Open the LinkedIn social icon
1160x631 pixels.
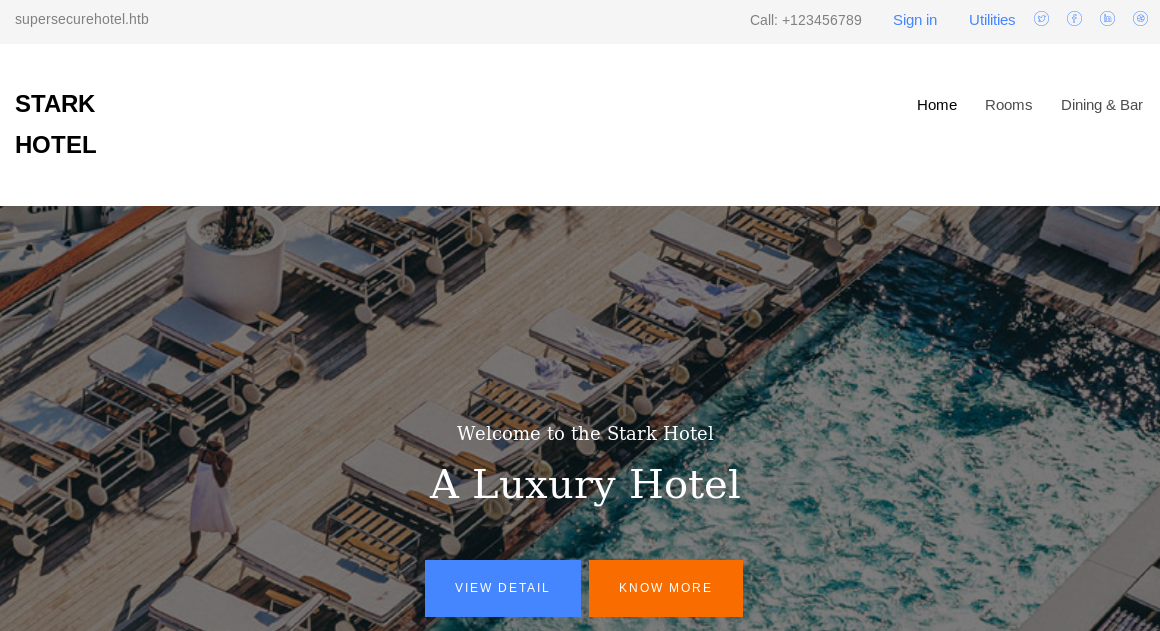[1107, 19]
